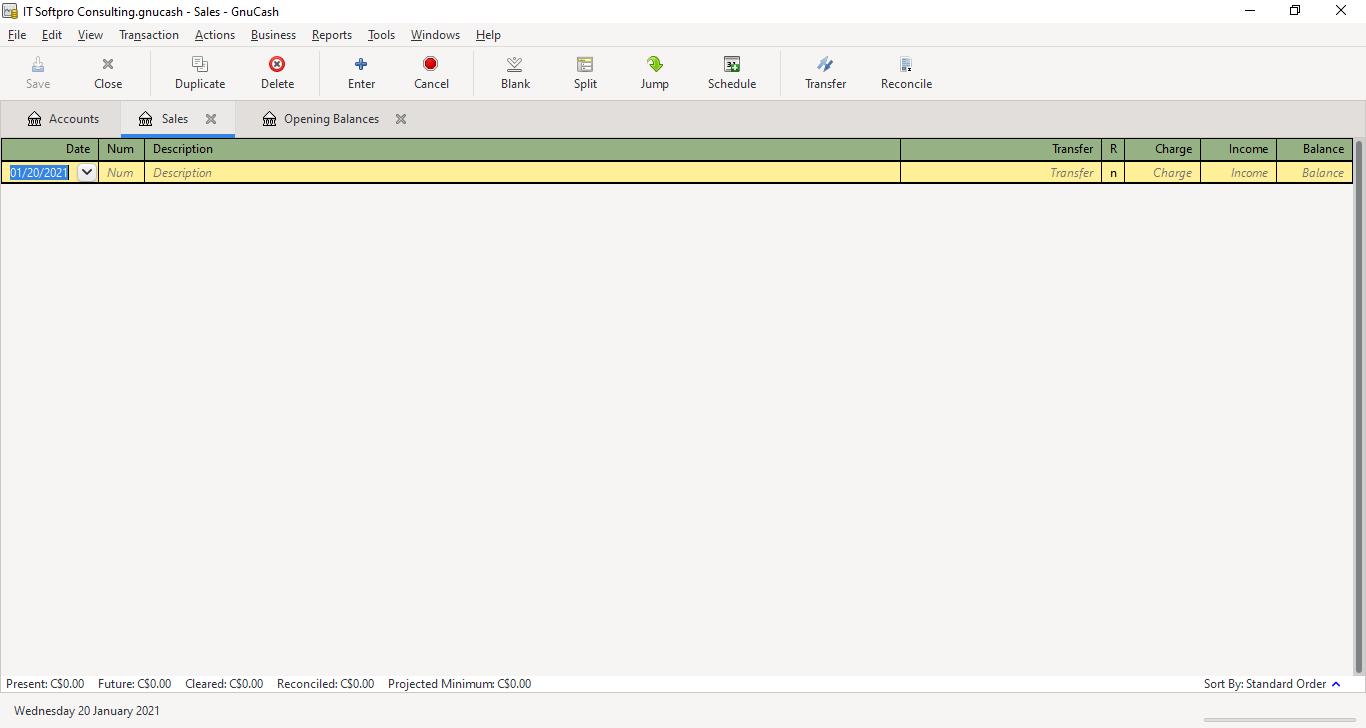
Task: Record the transaction with Enter
Action: point(361,72)
